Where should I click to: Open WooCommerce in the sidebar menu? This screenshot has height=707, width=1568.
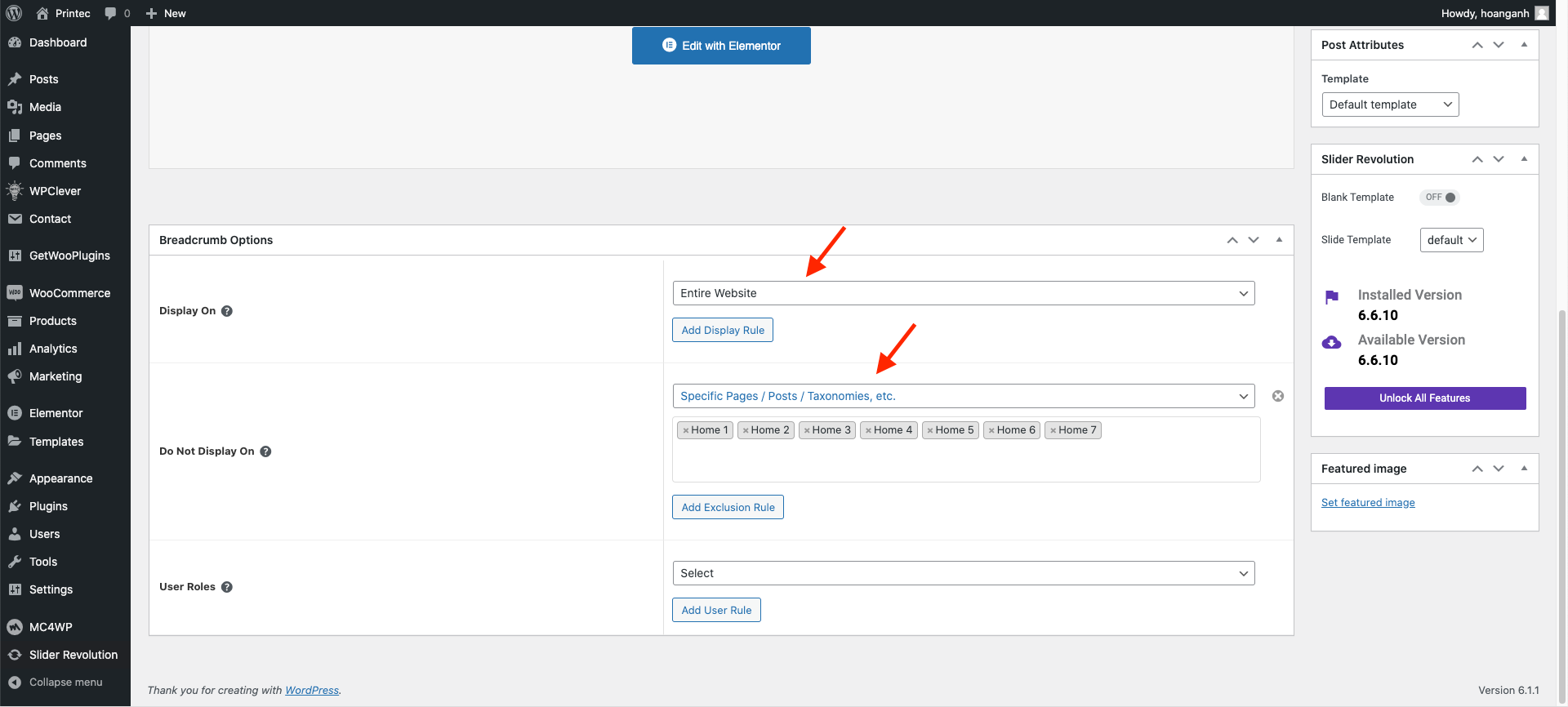[69, 293]
